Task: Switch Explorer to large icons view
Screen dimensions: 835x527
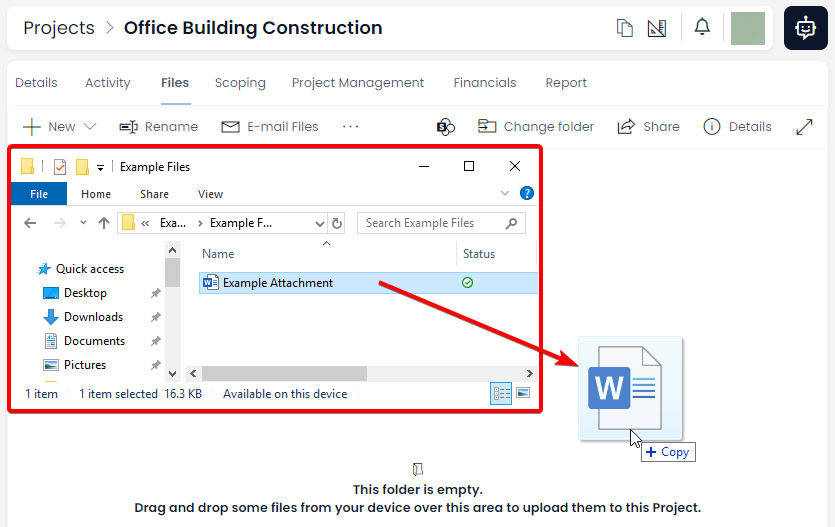Action: coord(522,394)
